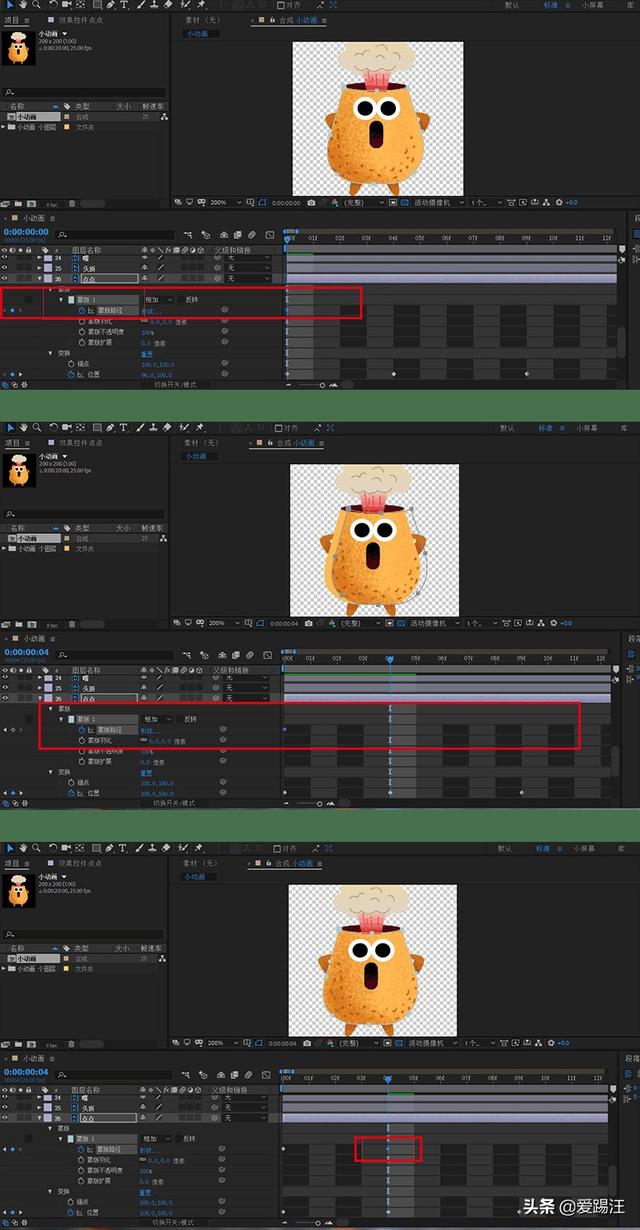
Task: Toggle mask path stopwatch in bottom screenshot timeline
Action: click(x=82, y=1150)
